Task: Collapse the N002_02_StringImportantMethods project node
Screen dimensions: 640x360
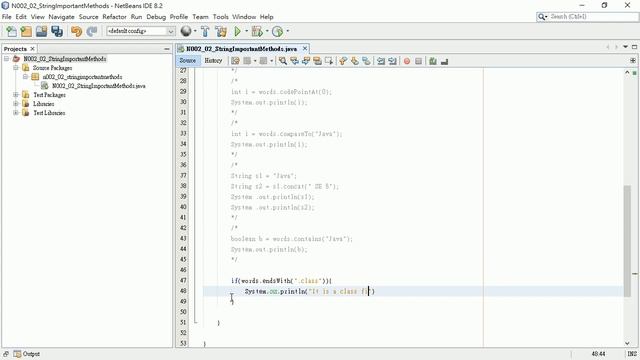Action: [7, 59]
